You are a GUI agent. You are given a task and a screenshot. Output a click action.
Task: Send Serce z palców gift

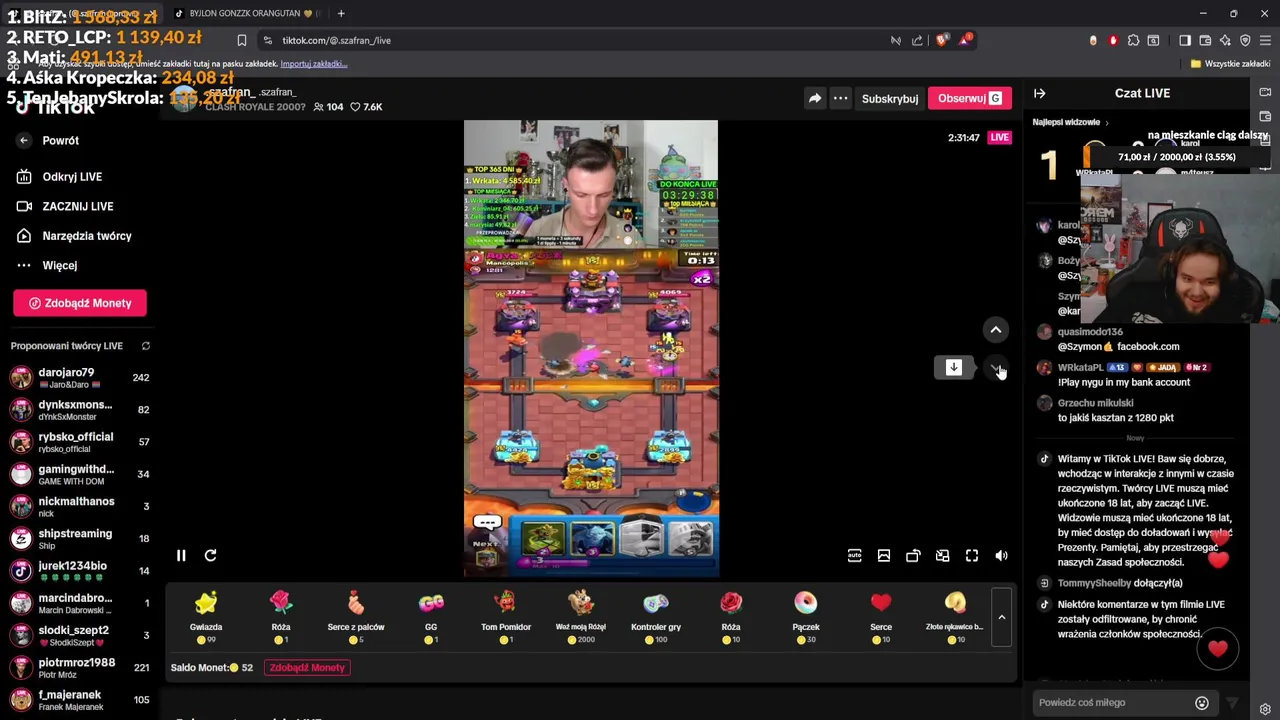point(356,617)
